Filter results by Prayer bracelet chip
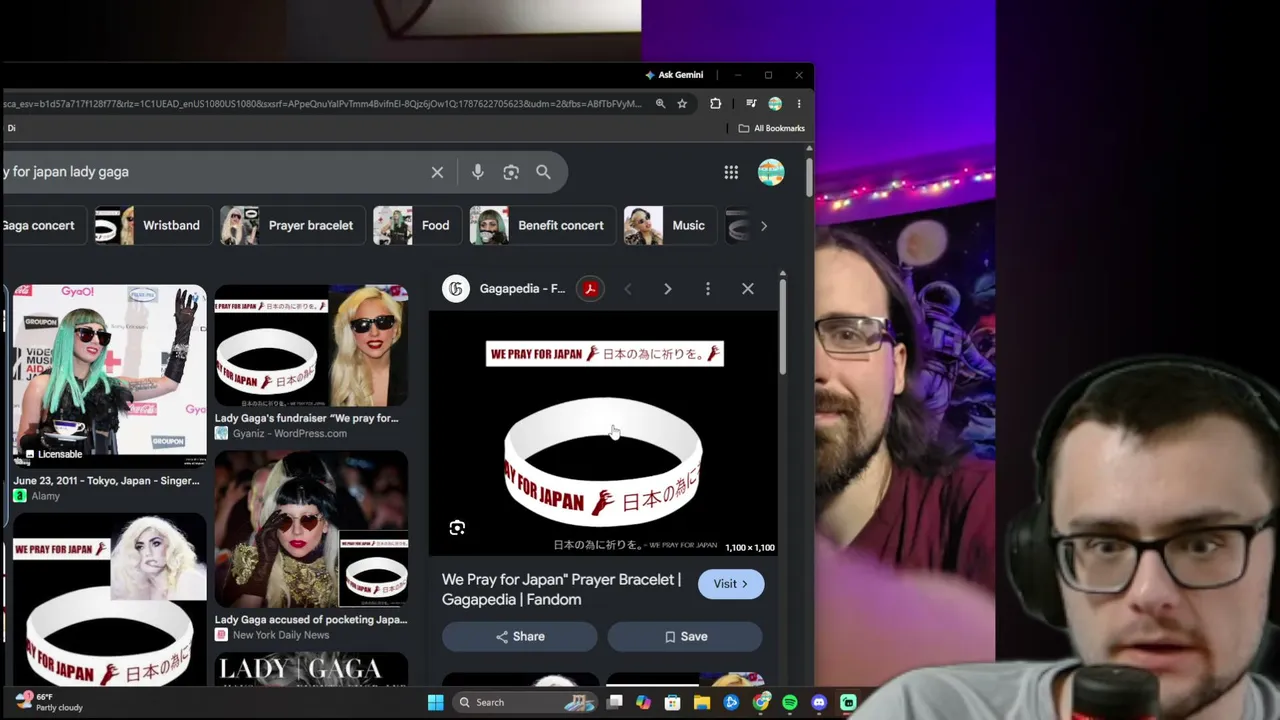The image size is (1280, 720). 291,226
